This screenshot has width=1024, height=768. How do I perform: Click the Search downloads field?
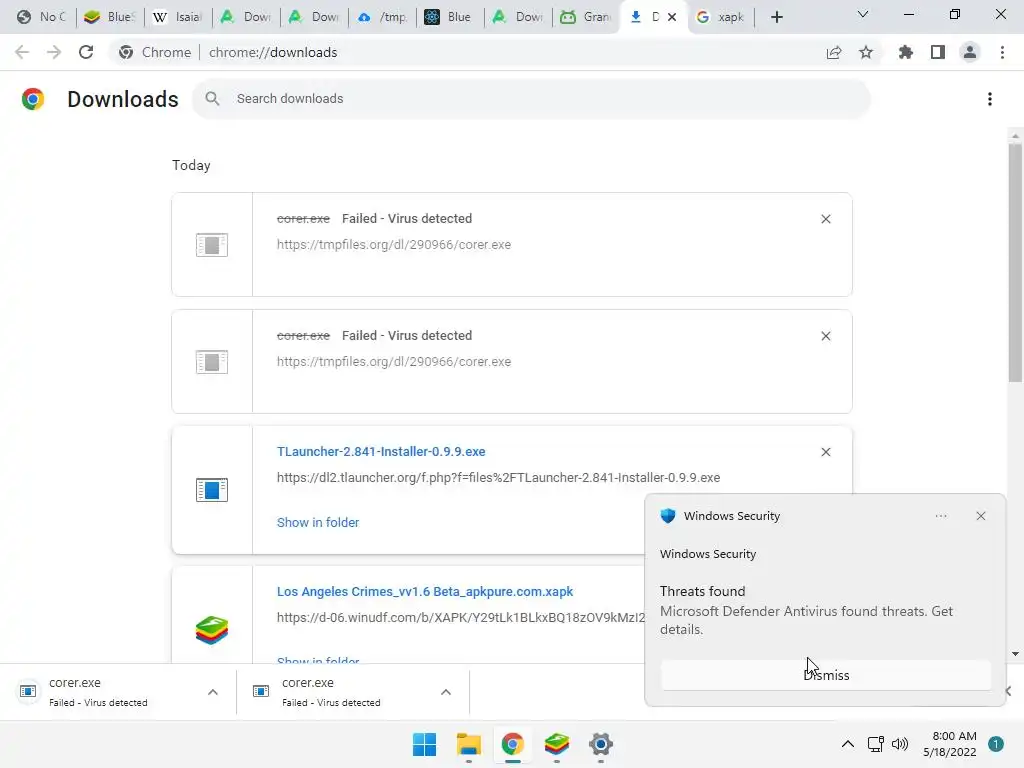532,99
